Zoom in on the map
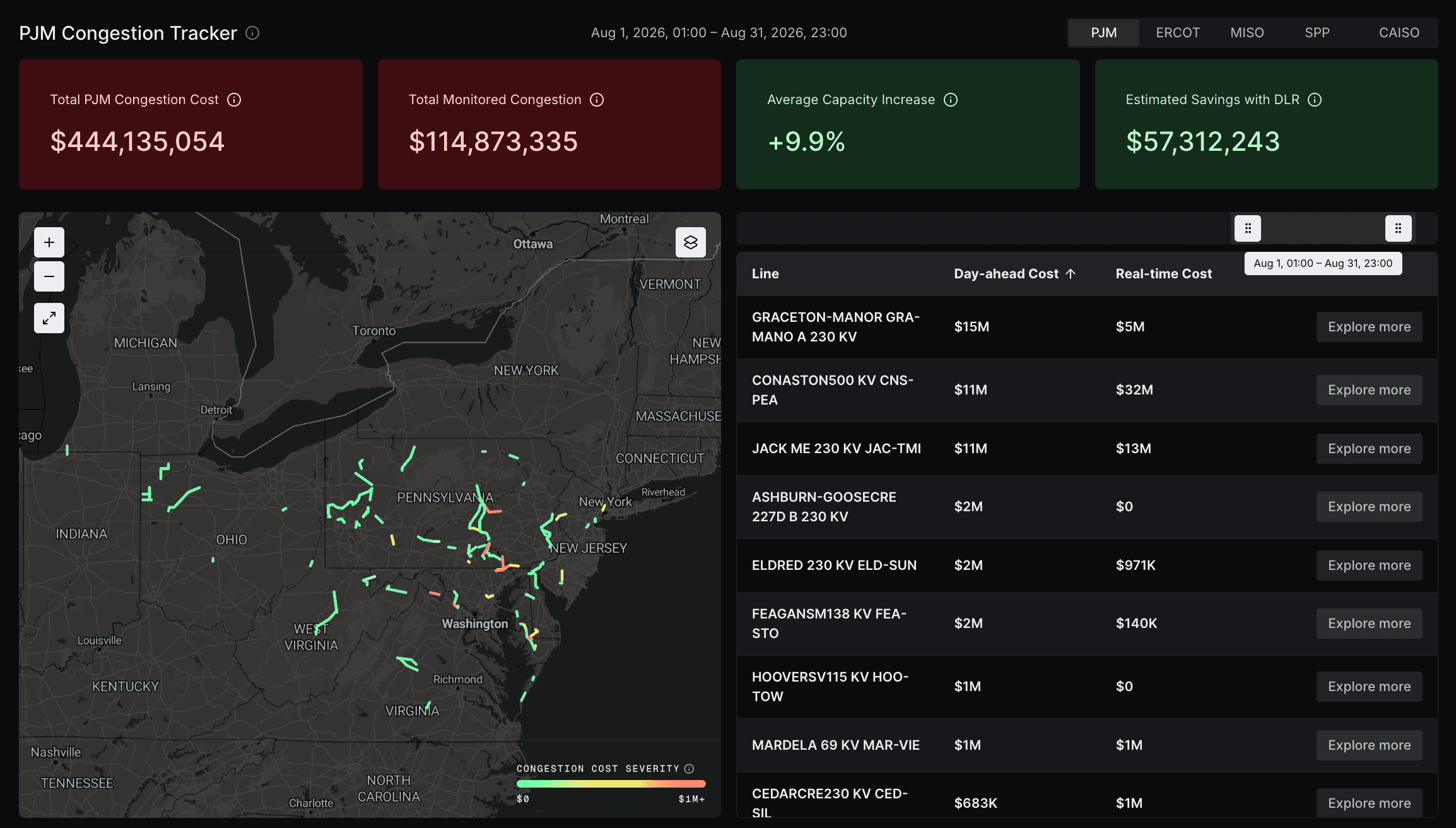Screen dimensions: 1456x828 pyautogui.click(x=49, y=242)
